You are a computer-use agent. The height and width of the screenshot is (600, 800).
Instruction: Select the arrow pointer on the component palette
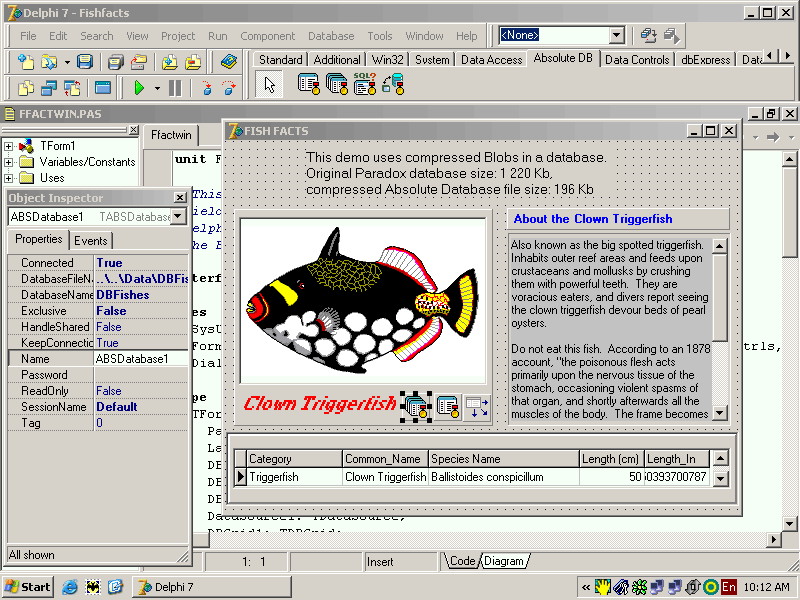point(269,84)
